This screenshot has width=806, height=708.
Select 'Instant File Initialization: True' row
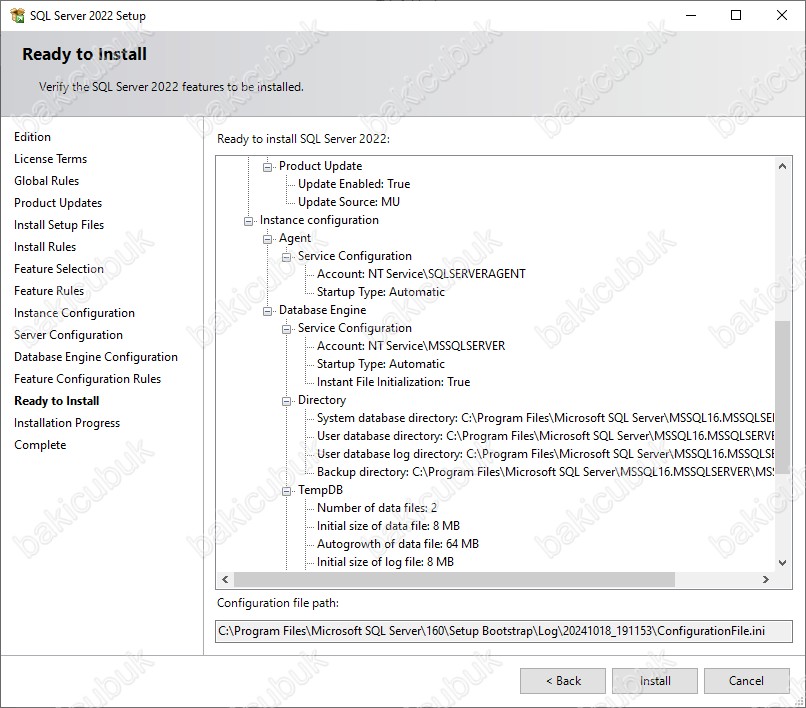click(394, 382)
